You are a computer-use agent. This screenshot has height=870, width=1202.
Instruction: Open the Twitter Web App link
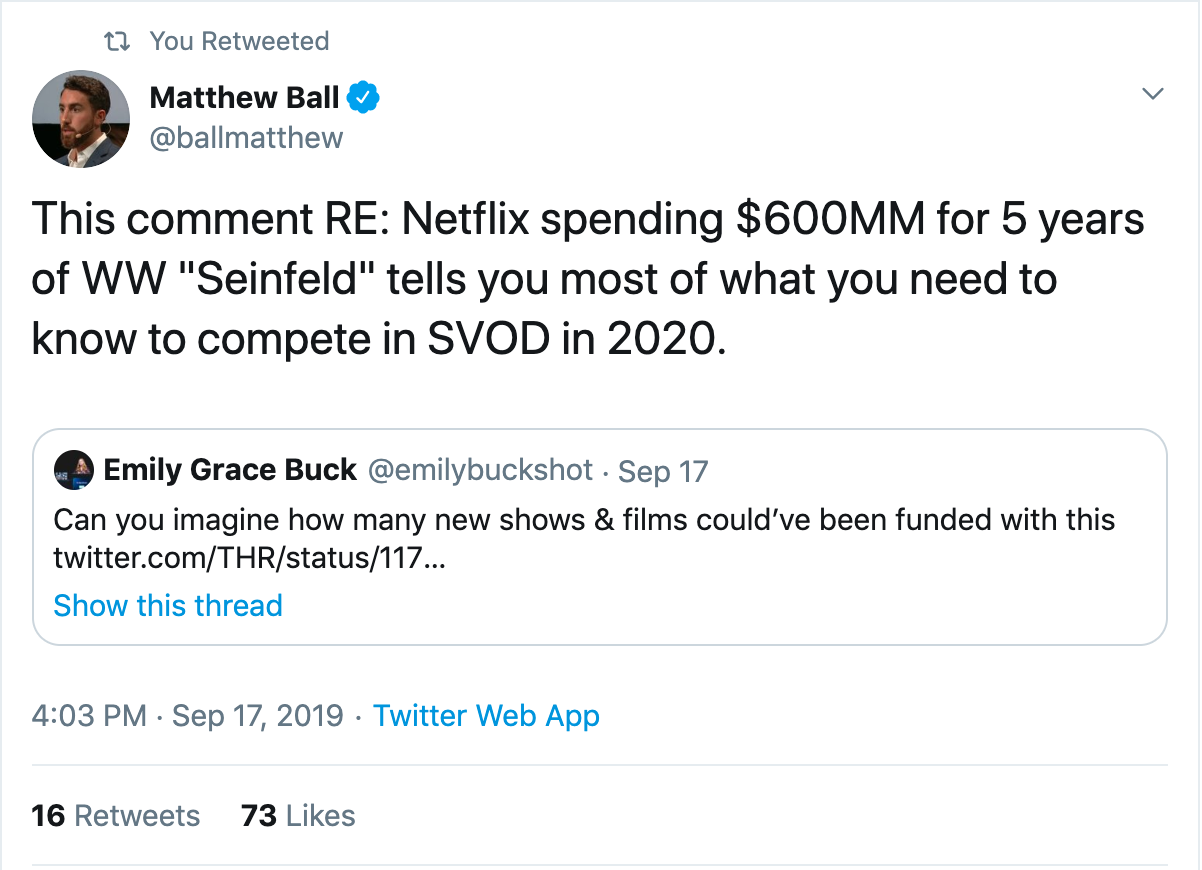coord(486,716)
